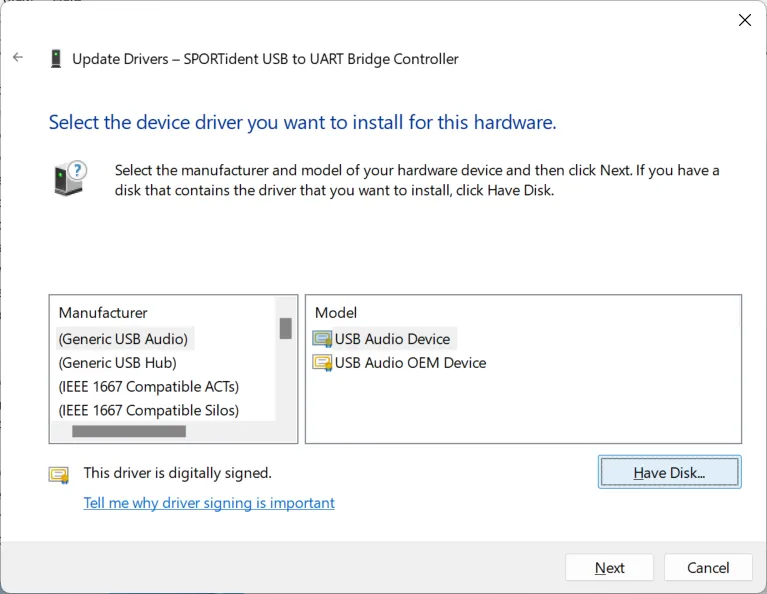Click the Model column header
Image resolution: width=767 pixels, height=594 pixels.
[x=335, y=313]
